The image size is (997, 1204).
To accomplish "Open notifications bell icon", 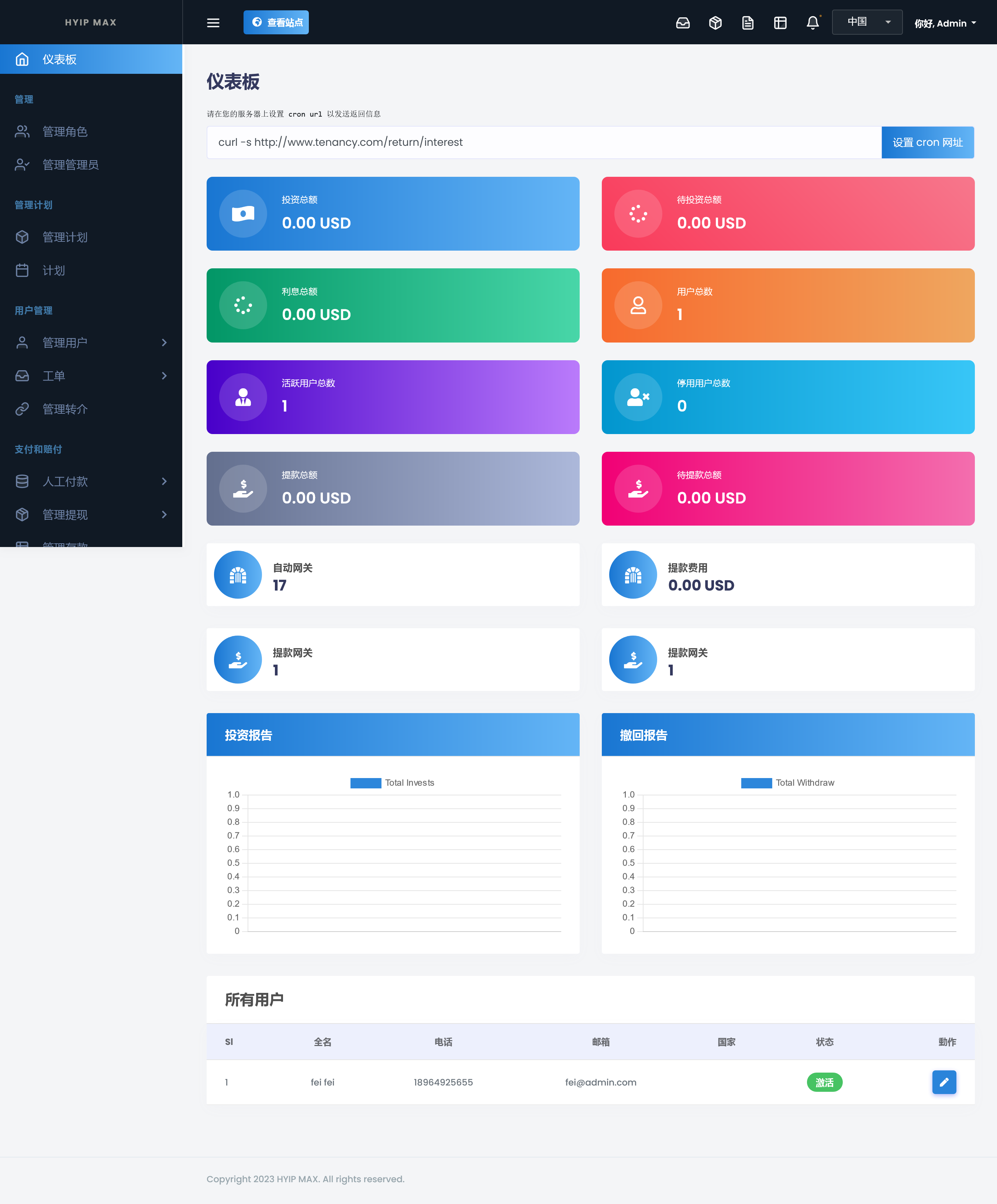I will tap(813, 23).
